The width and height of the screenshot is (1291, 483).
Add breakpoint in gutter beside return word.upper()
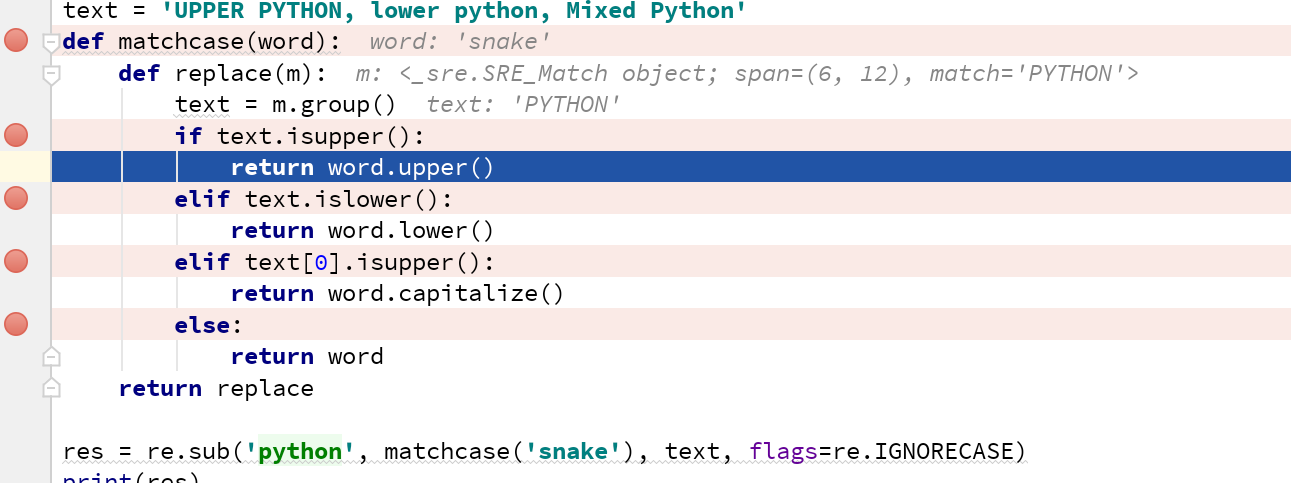coord(16,167)
